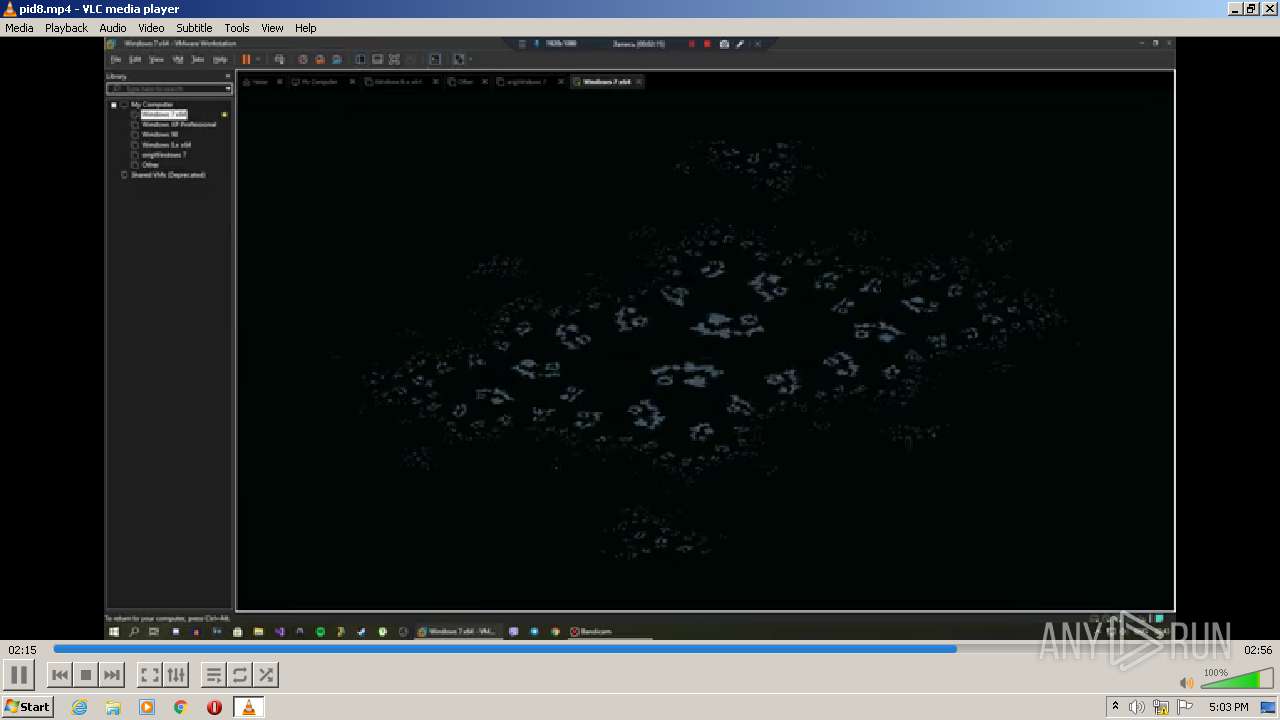This screenshot has height=720, width=1280.
Task: Toggle loop repeat mode
Action: point(240,675)
